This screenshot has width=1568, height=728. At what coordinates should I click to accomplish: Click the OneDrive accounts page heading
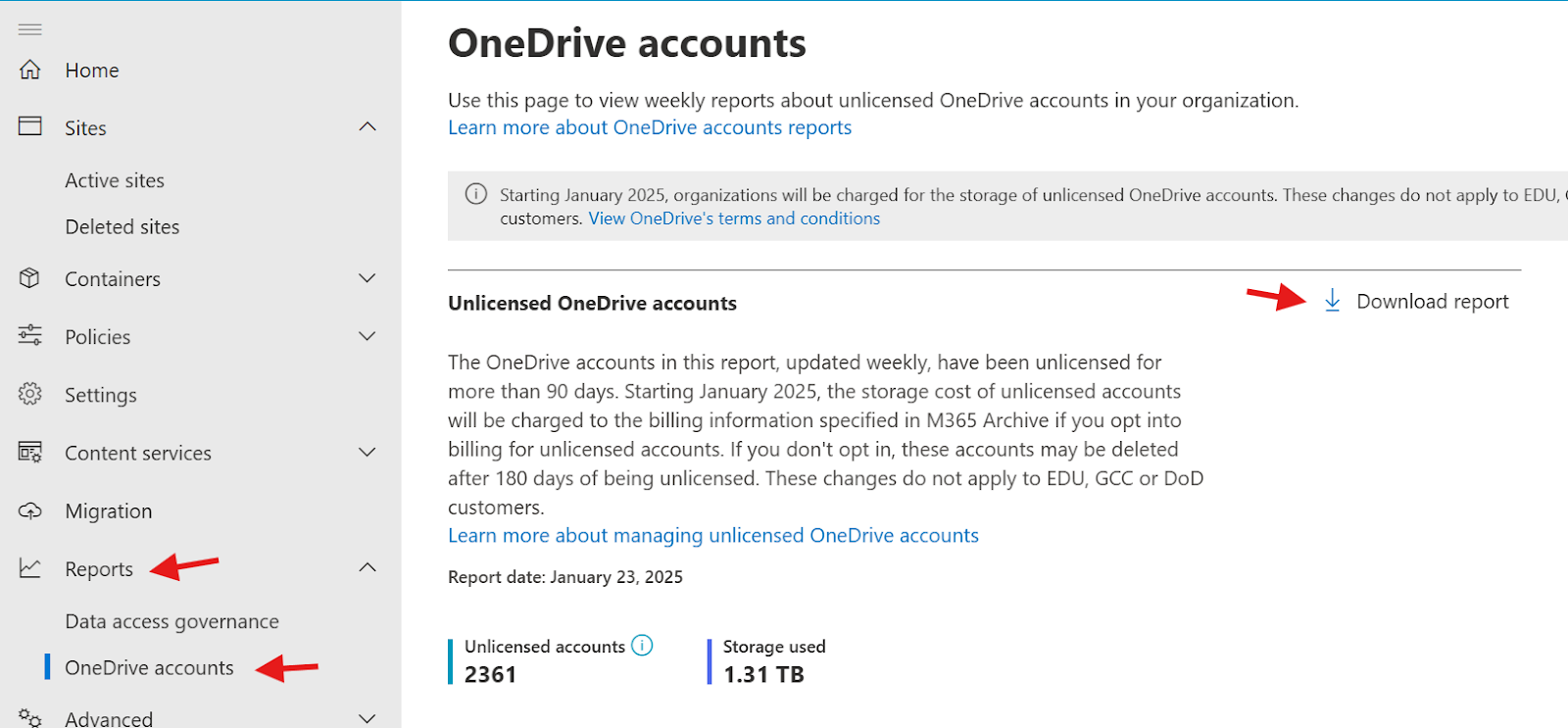(627, 43)
